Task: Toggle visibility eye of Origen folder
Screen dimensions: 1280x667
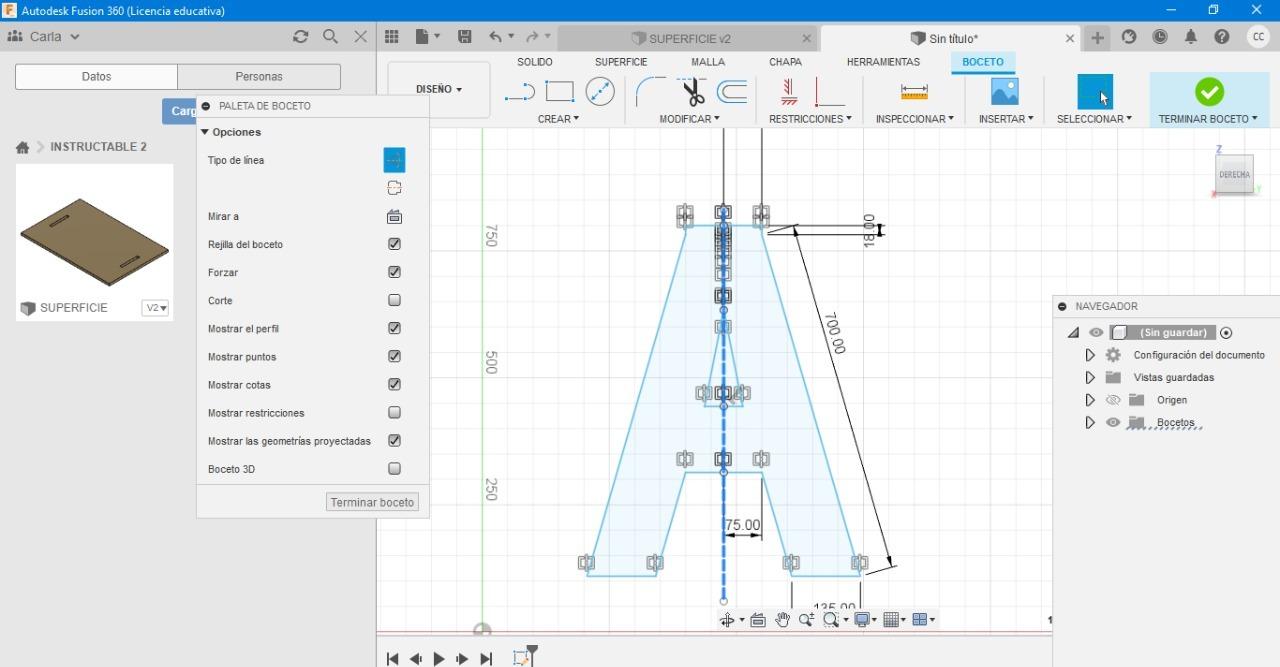Action: tap(1113, 400)
